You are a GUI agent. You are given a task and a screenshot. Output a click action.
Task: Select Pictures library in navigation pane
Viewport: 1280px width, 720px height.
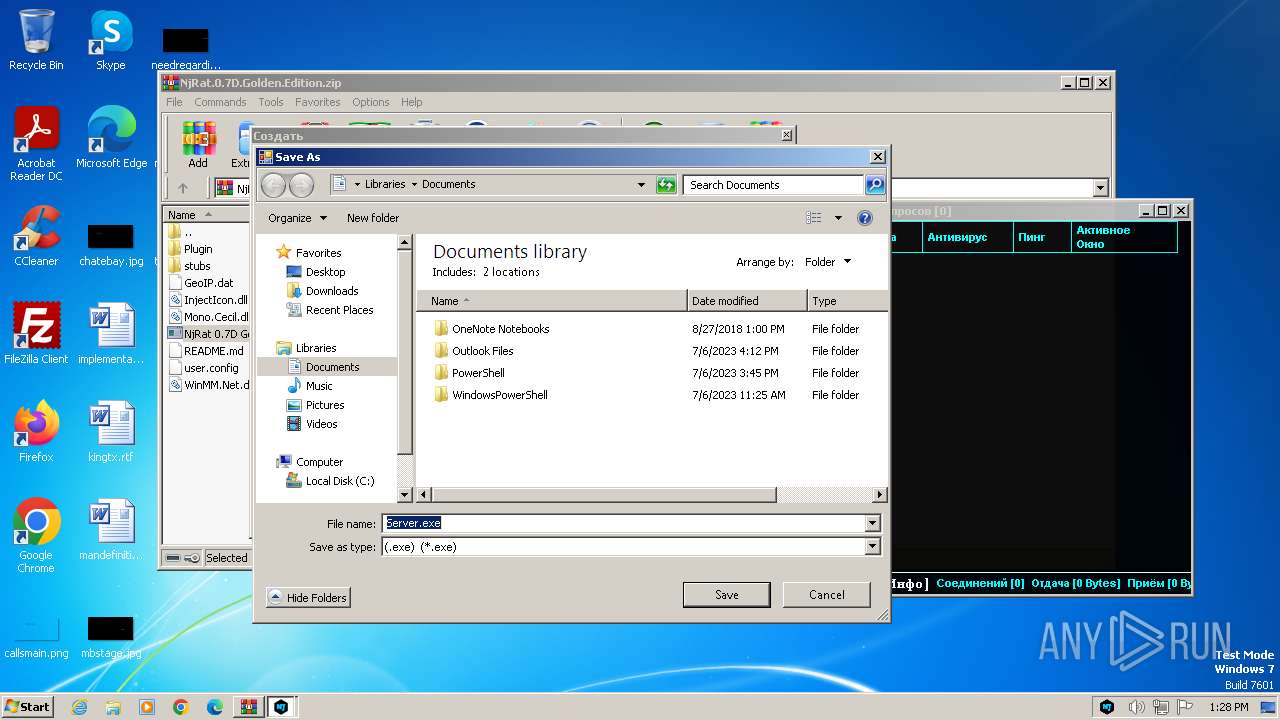tap(325, 405)
